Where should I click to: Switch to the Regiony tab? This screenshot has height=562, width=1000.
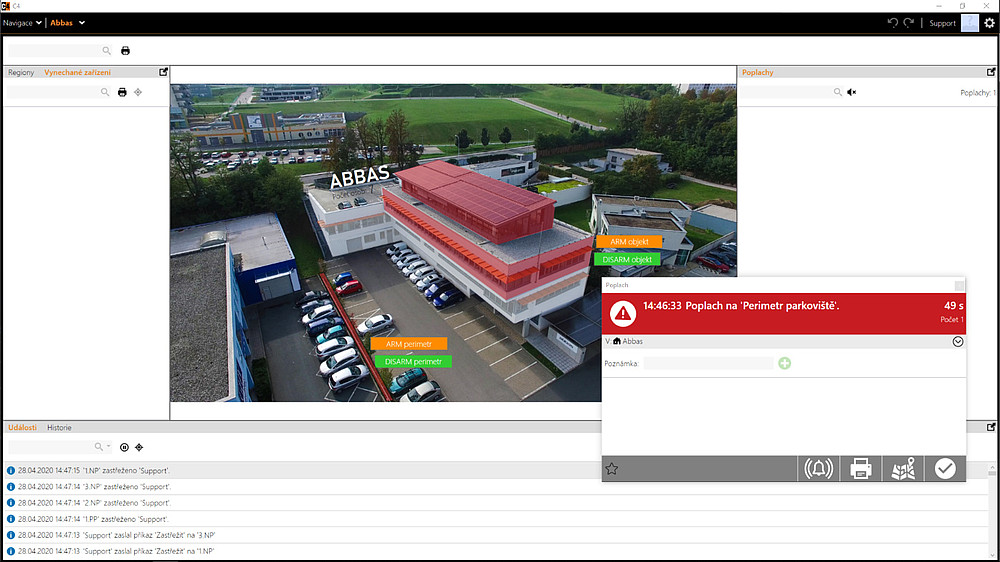click(21, 72)
